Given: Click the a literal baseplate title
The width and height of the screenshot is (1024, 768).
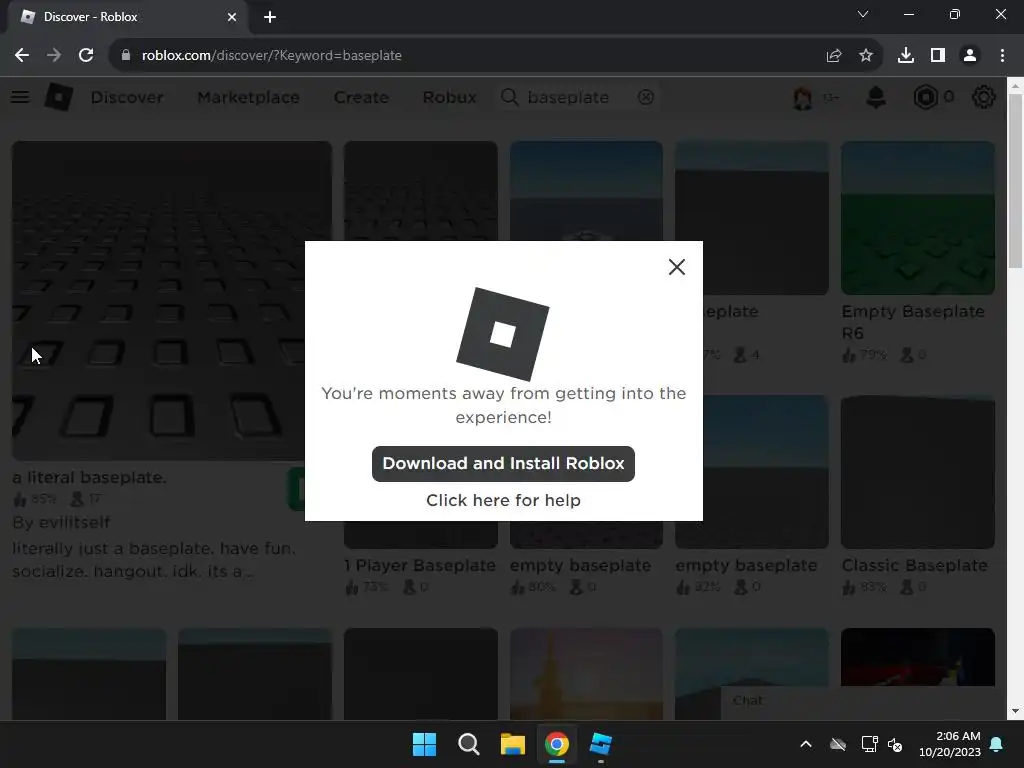Looking at the screenshot, I should [89, 477].
